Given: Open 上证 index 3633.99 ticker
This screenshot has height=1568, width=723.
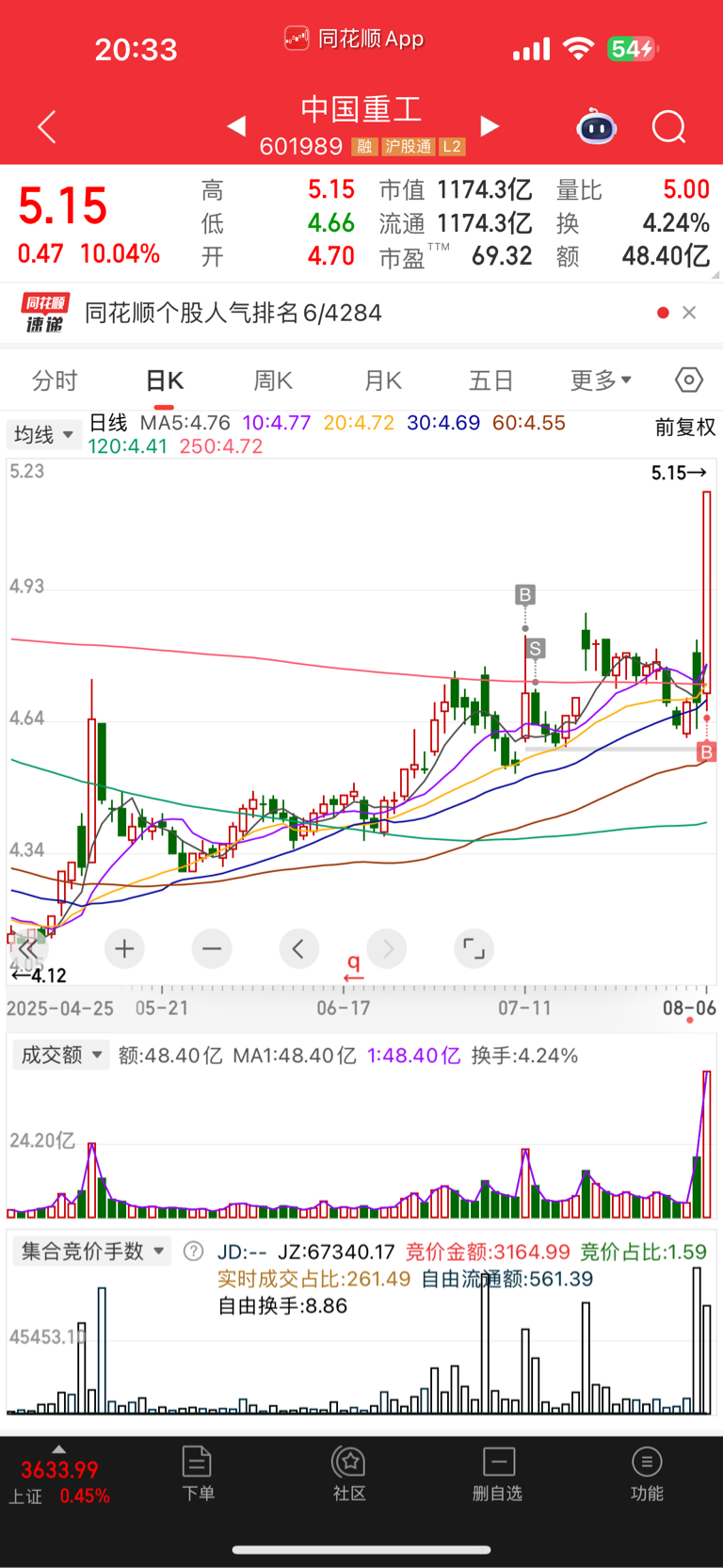Looking at the screenshot, I should [x=59, y=1483].
